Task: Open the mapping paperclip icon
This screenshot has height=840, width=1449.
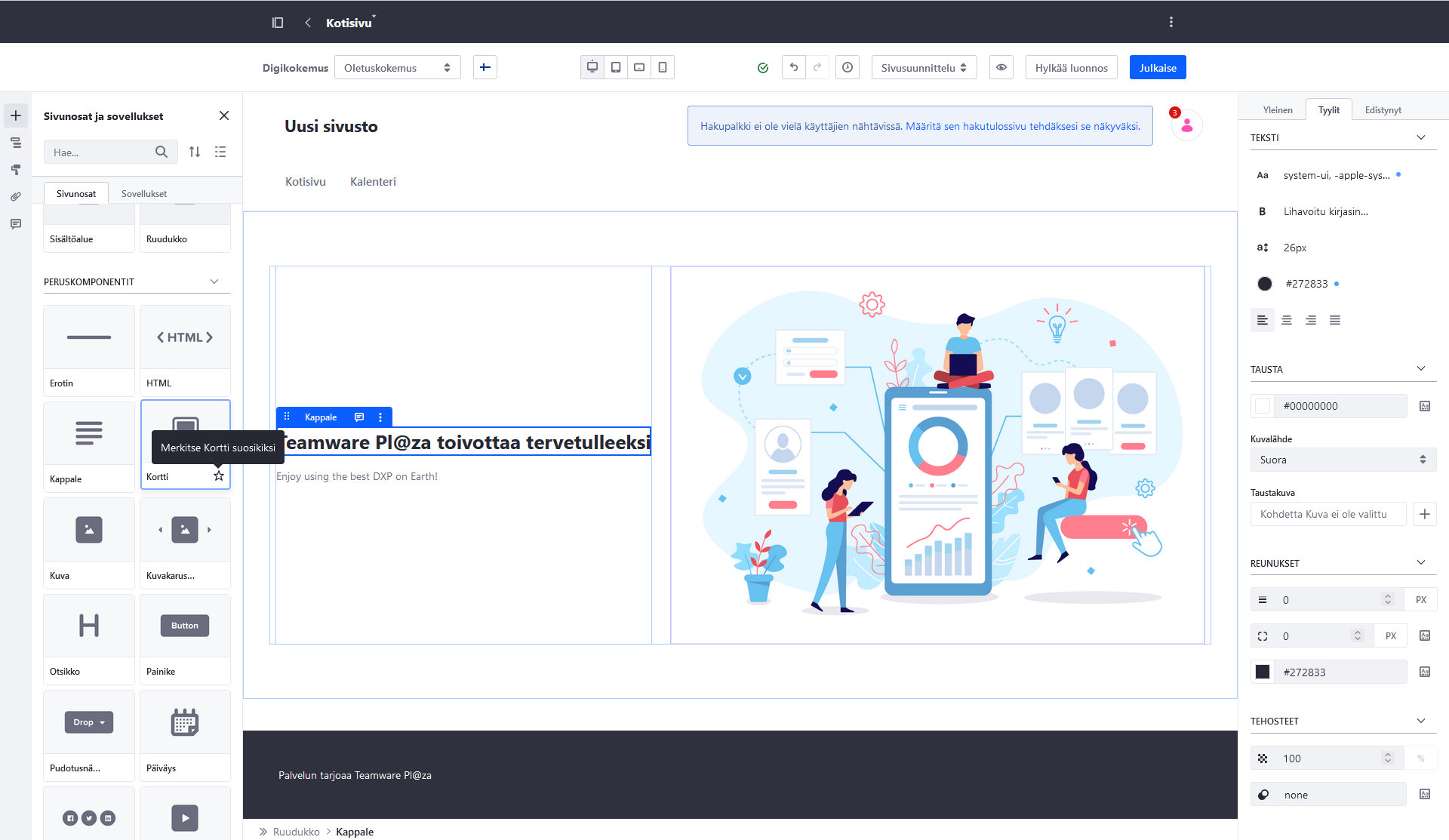Action: point(16,197)
